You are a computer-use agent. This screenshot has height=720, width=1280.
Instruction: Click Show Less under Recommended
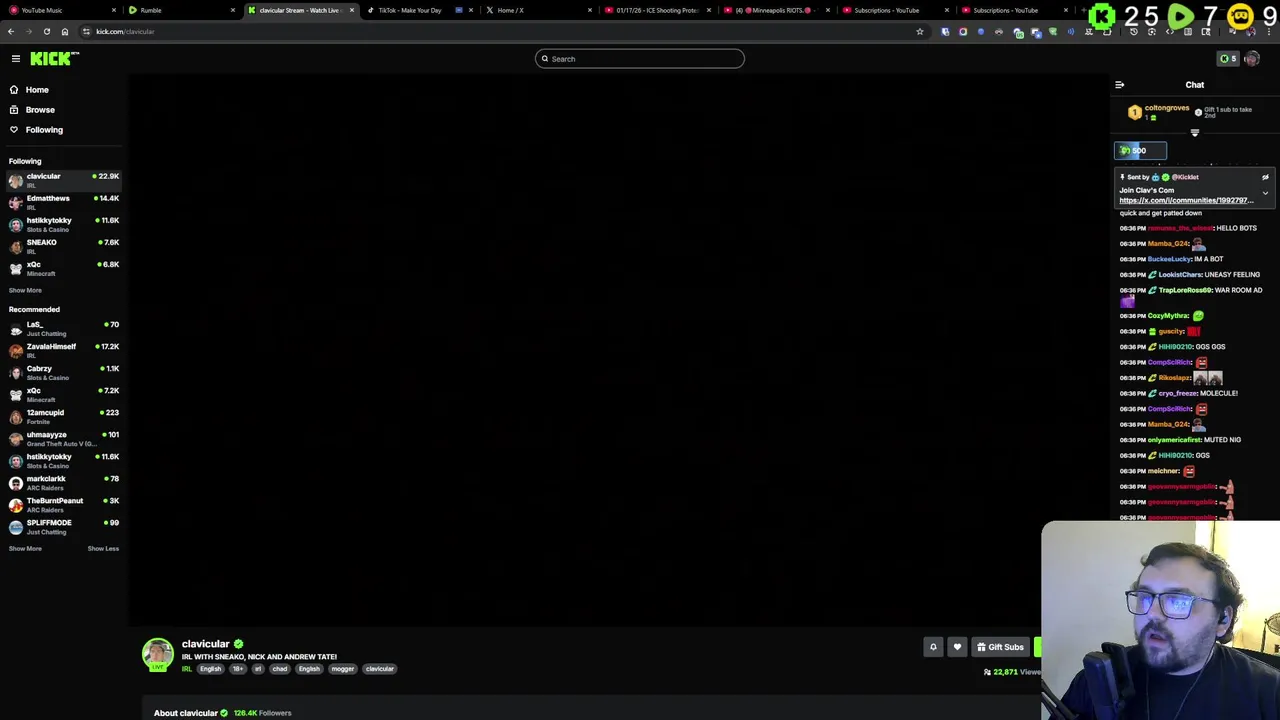tap(103, 548)
